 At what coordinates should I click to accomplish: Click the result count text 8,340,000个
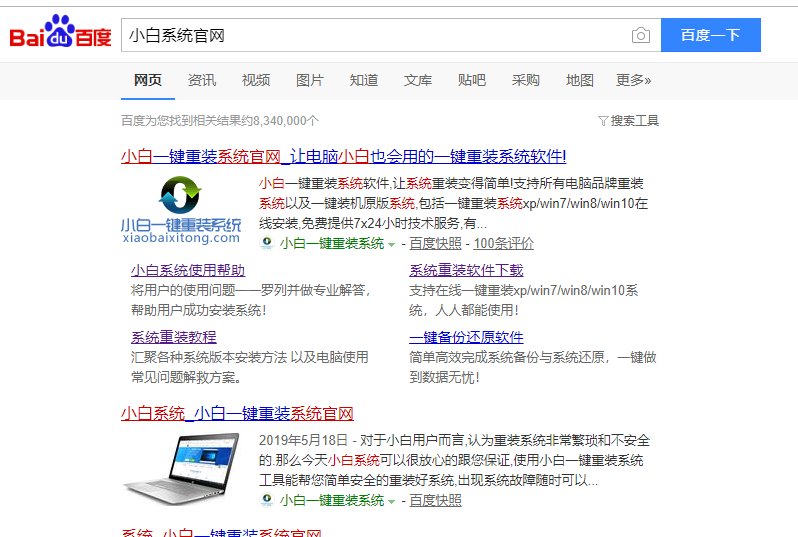(x=286, y=121)
